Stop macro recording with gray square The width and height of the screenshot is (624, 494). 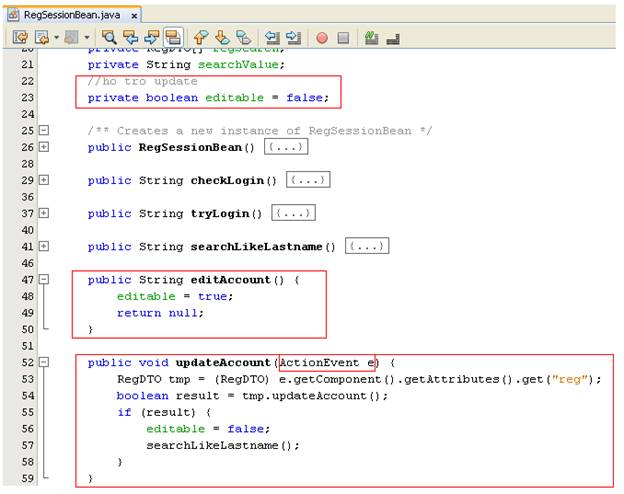point(343,38)
